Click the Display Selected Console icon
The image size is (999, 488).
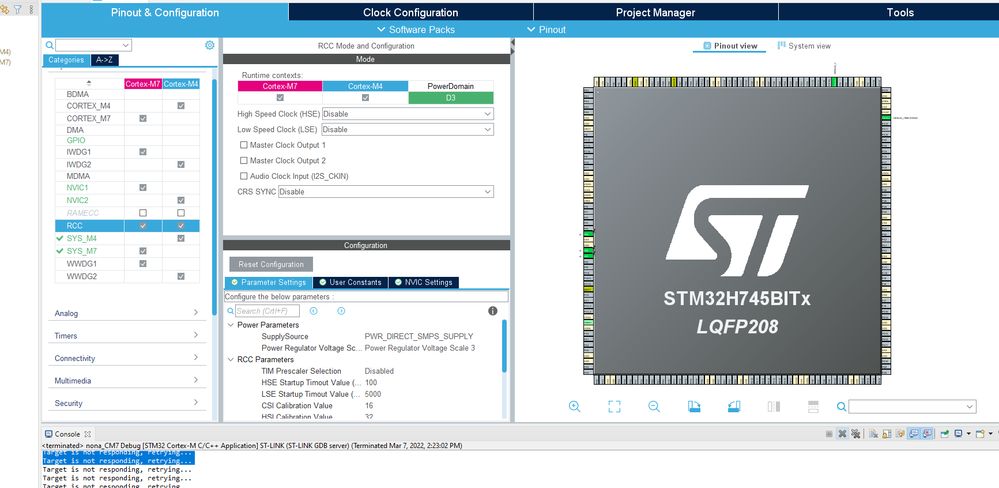point(958,434)
